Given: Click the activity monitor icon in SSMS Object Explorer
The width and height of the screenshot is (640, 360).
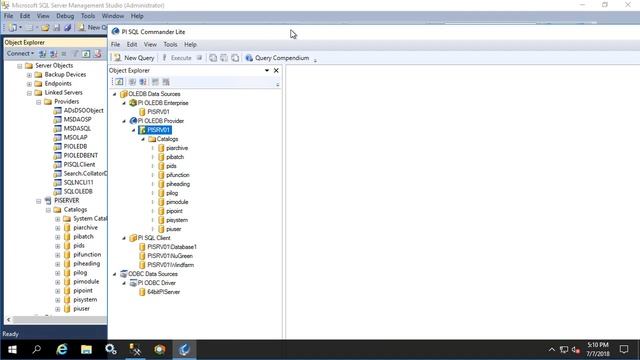Looking at the screenshot, I should click(98, 53).
